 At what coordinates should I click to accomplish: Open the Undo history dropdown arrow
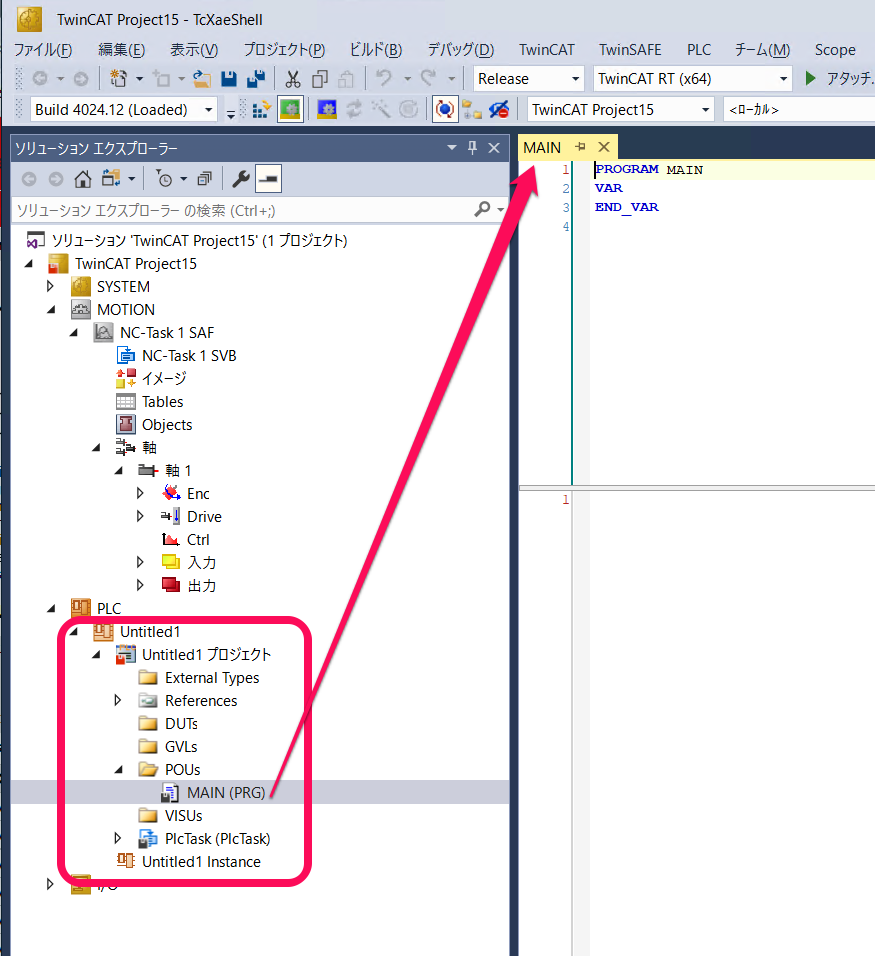pyautogui.click(x=407, y=79)
